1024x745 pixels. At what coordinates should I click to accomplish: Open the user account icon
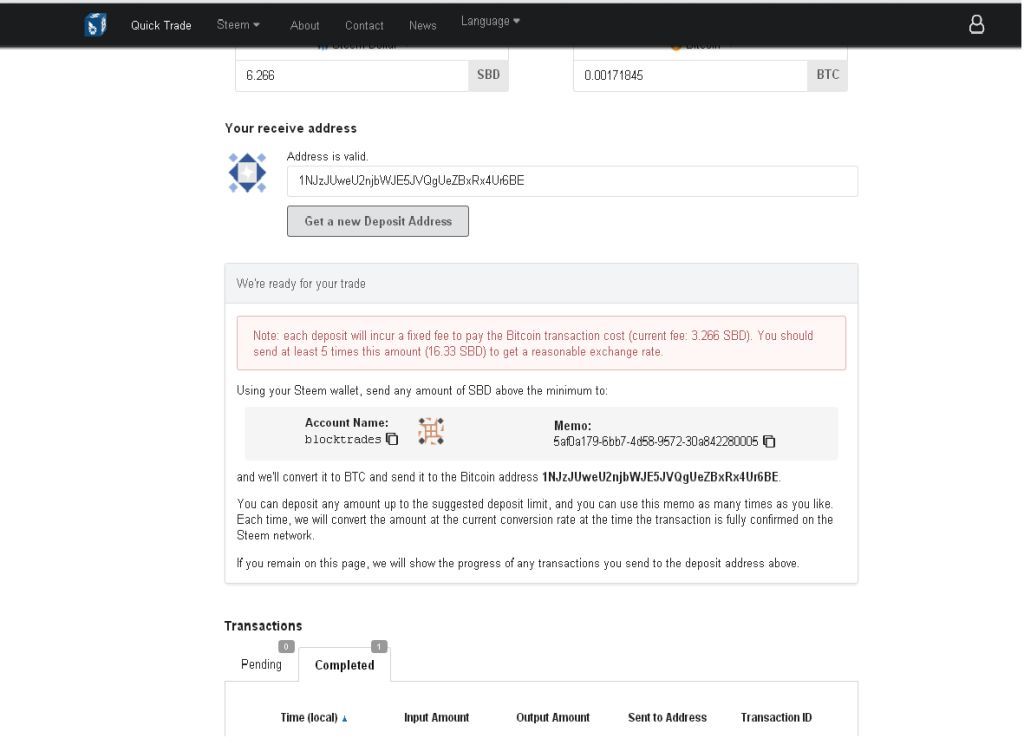click(x=976, y=25)
